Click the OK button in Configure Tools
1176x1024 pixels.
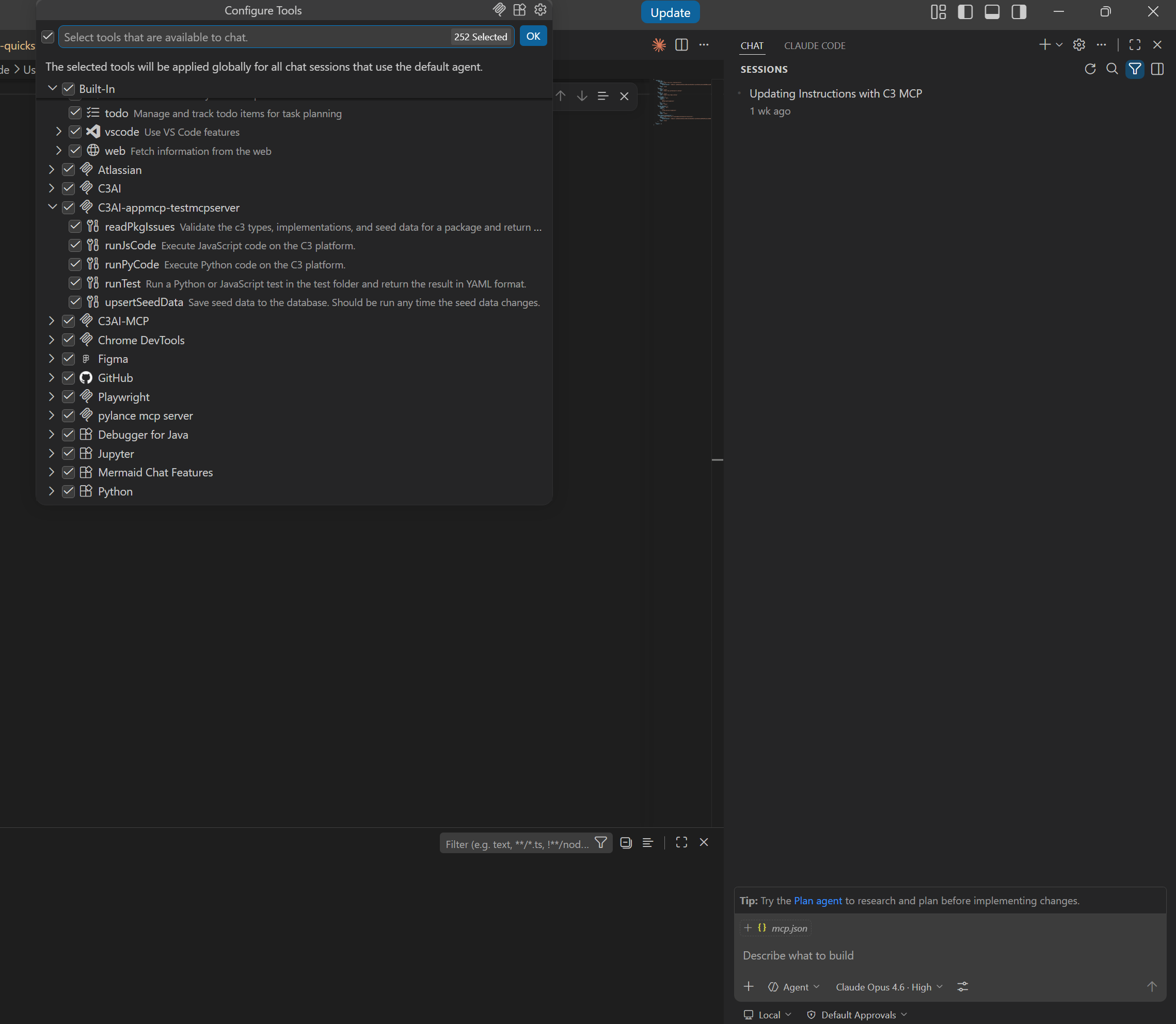533,37
